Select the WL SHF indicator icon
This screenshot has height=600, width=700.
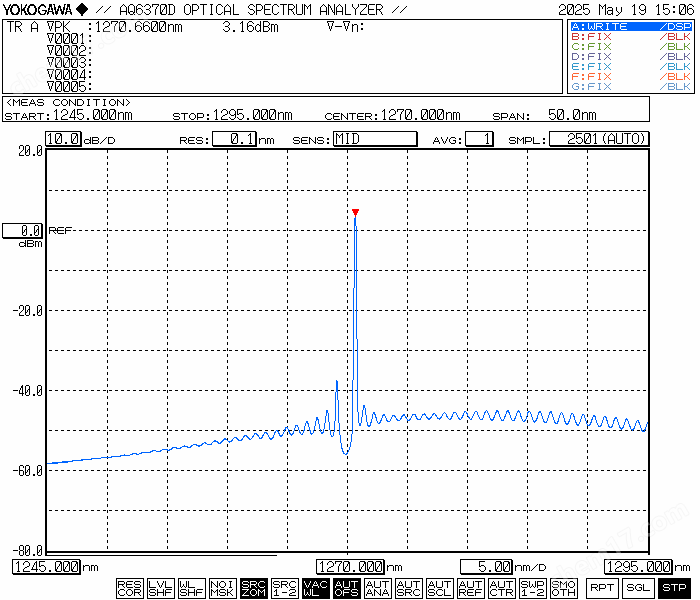tap(191, 587)
